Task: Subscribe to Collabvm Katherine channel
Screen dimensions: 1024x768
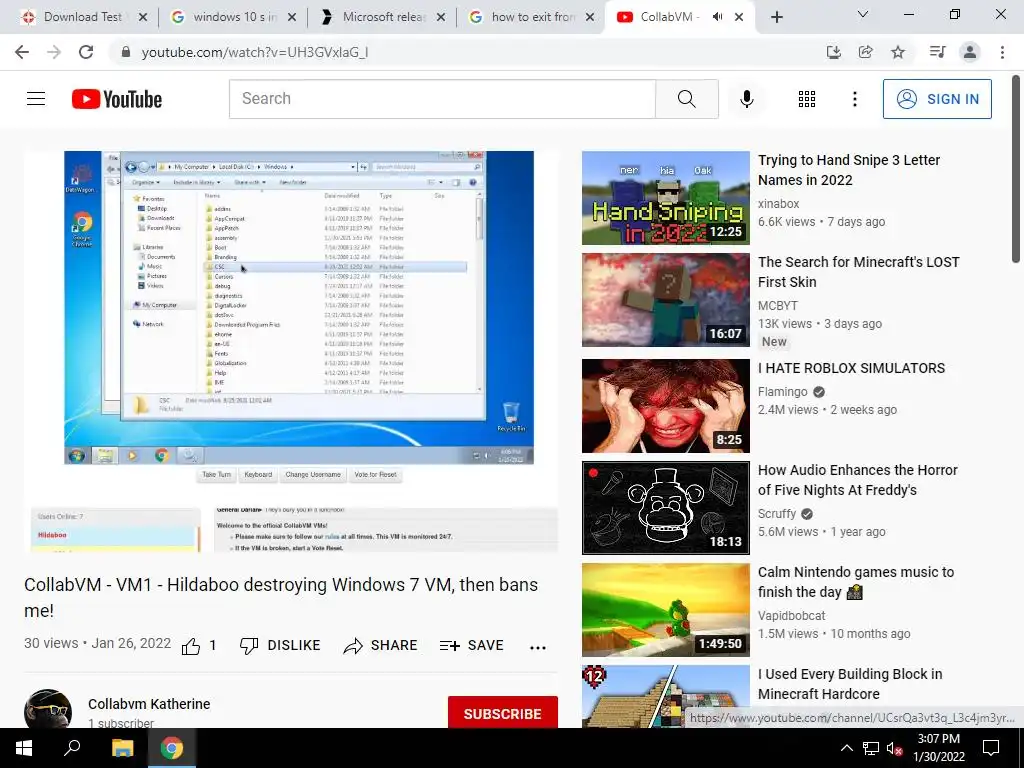Action: click(x=502, y=713)
